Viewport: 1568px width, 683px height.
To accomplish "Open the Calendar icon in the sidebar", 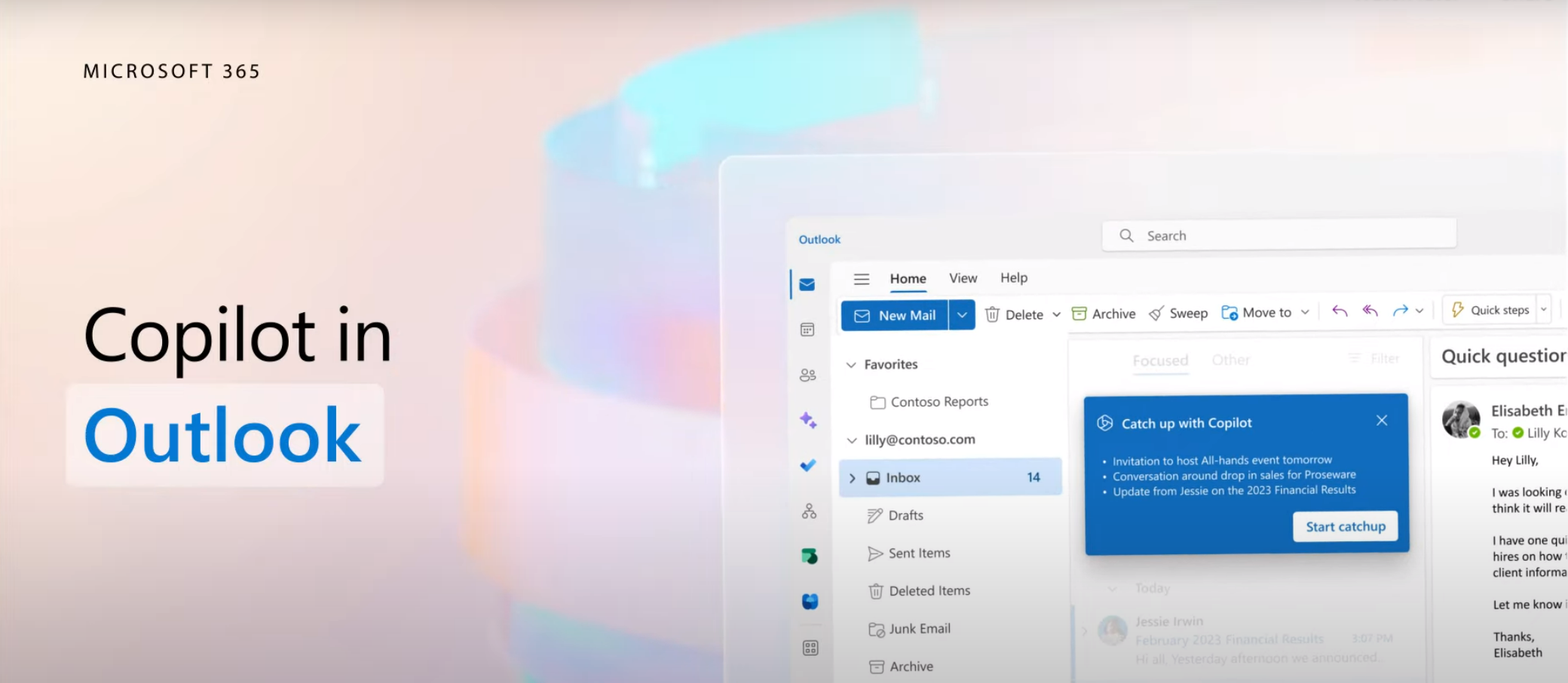I will pyautogui.click(x=807, y=329).
